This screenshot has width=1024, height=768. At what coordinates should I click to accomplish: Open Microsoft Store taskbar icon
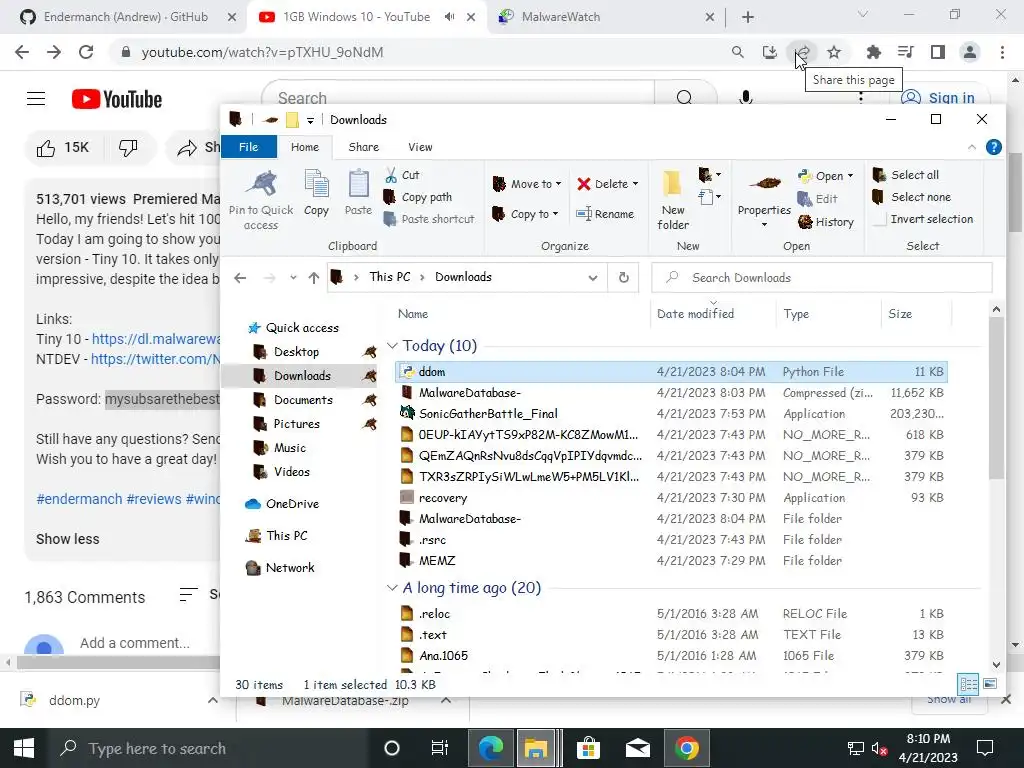click(588, 748)
